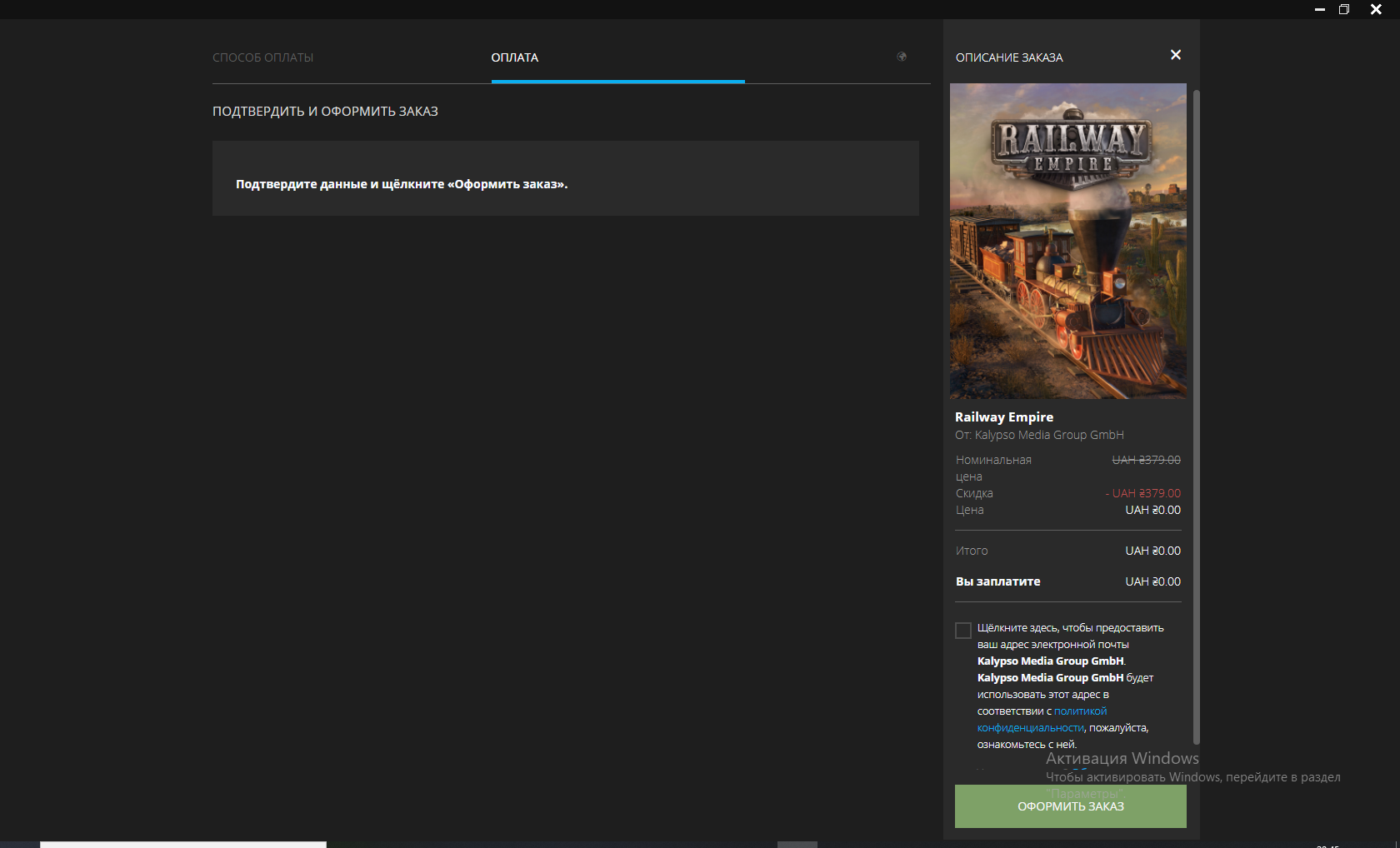Click the small globe icon near the tabs
This screenshot has width=1400, height=848.
pyautogui.click(x=902, y=57)
